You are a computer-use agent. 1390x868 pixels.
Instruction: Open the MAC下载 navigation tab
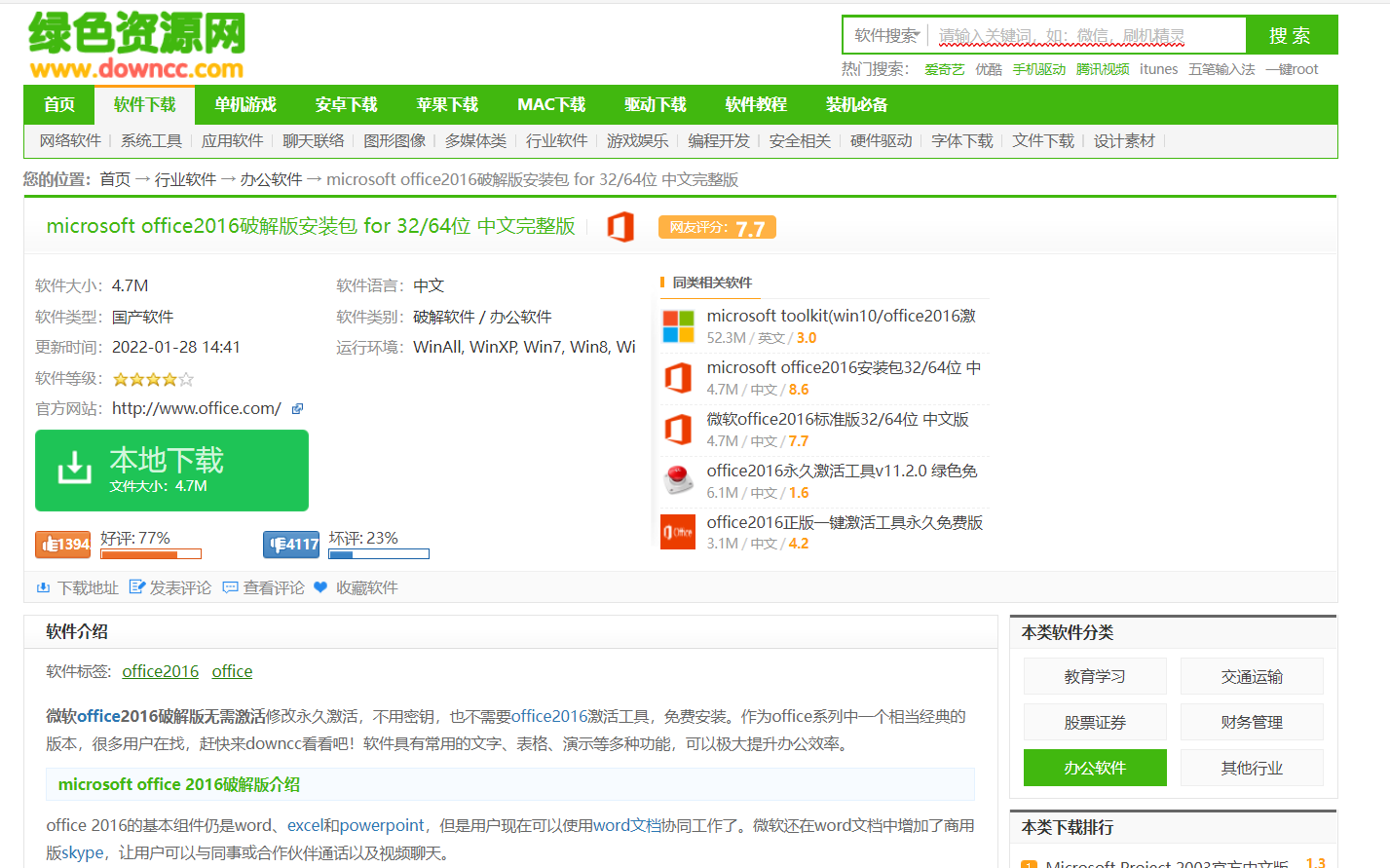551,104
